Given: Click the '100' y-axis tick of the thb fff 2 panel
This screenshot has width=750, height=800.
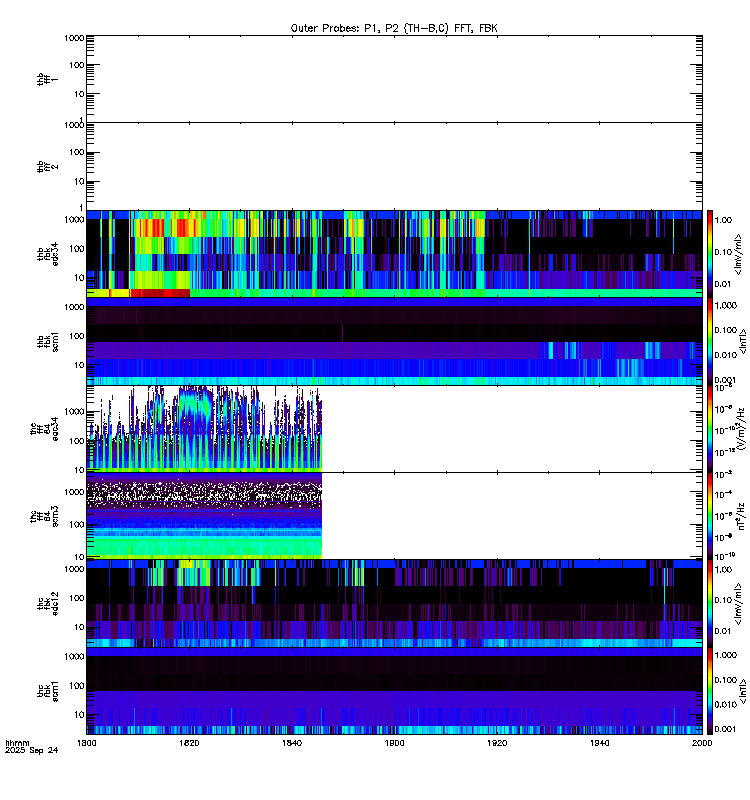Looking at the screenshot, I should tap(77, 152).
